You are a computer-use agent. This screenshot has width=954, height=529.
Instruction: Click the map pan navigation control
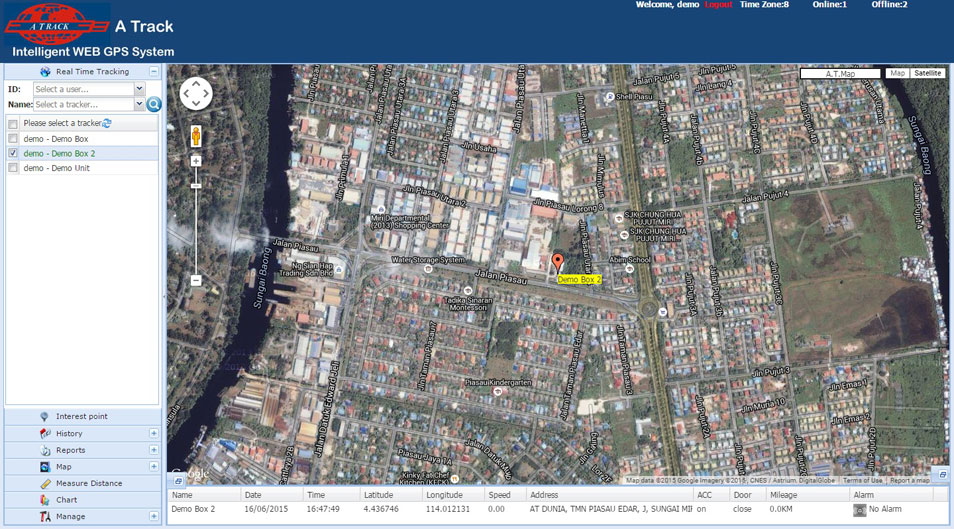click(196, 94)
